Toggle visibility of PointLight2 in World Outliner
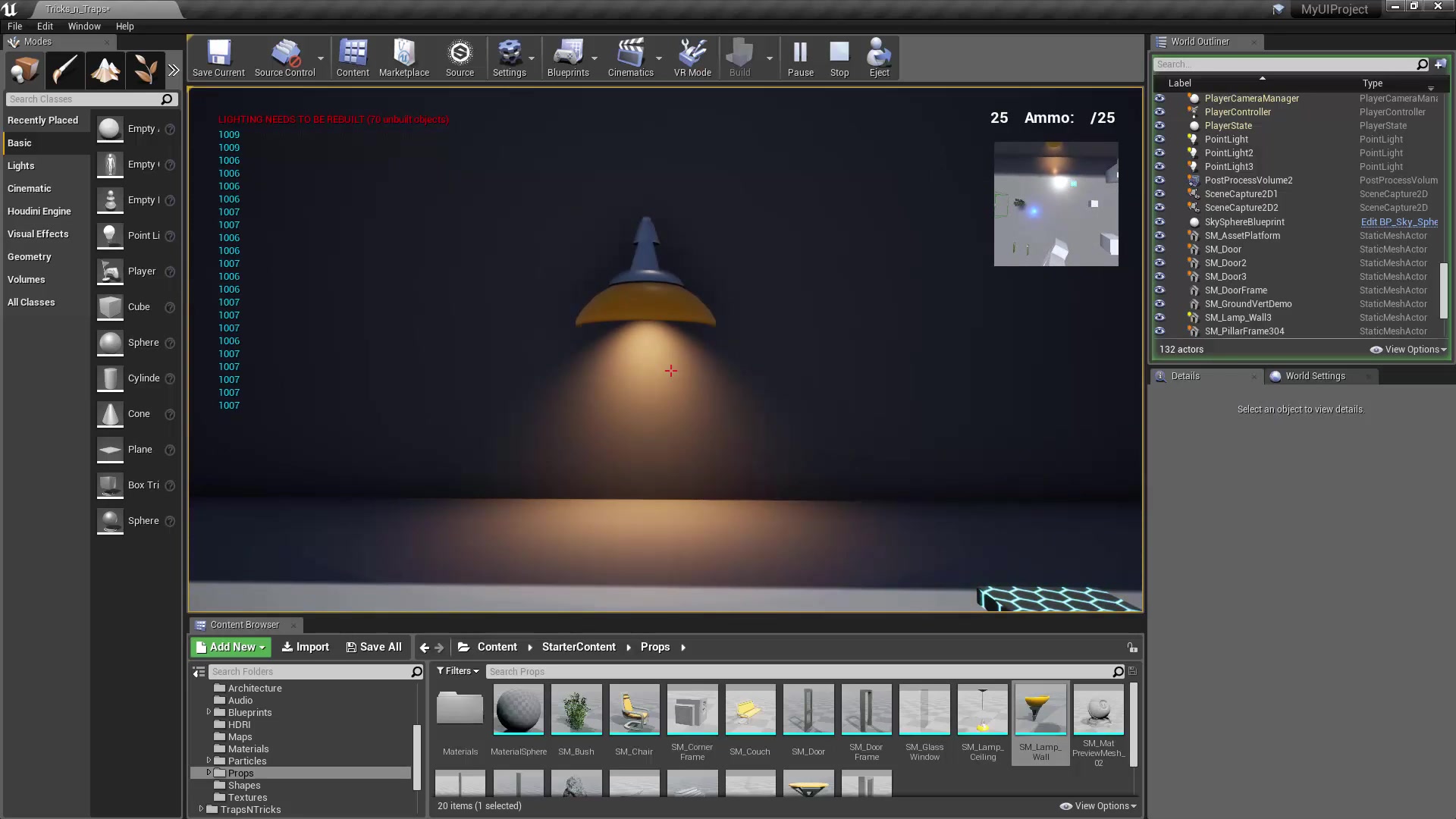1456x819 pixels. (1160, 152)
